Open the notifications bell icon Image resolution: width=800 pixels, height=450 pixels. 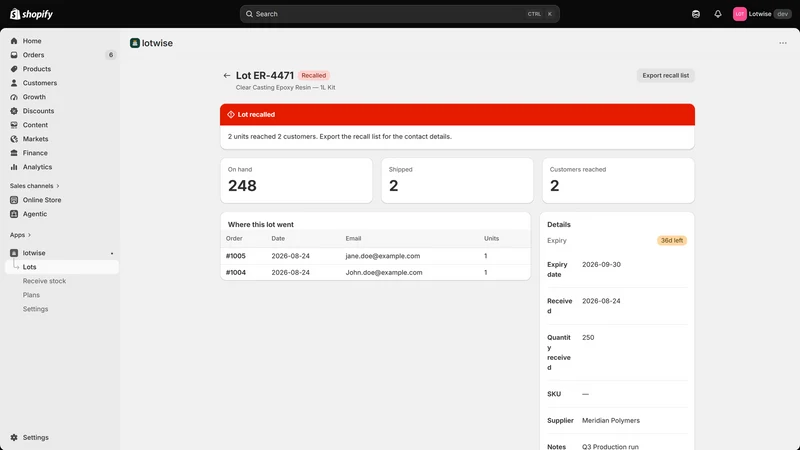coord(717,14)
